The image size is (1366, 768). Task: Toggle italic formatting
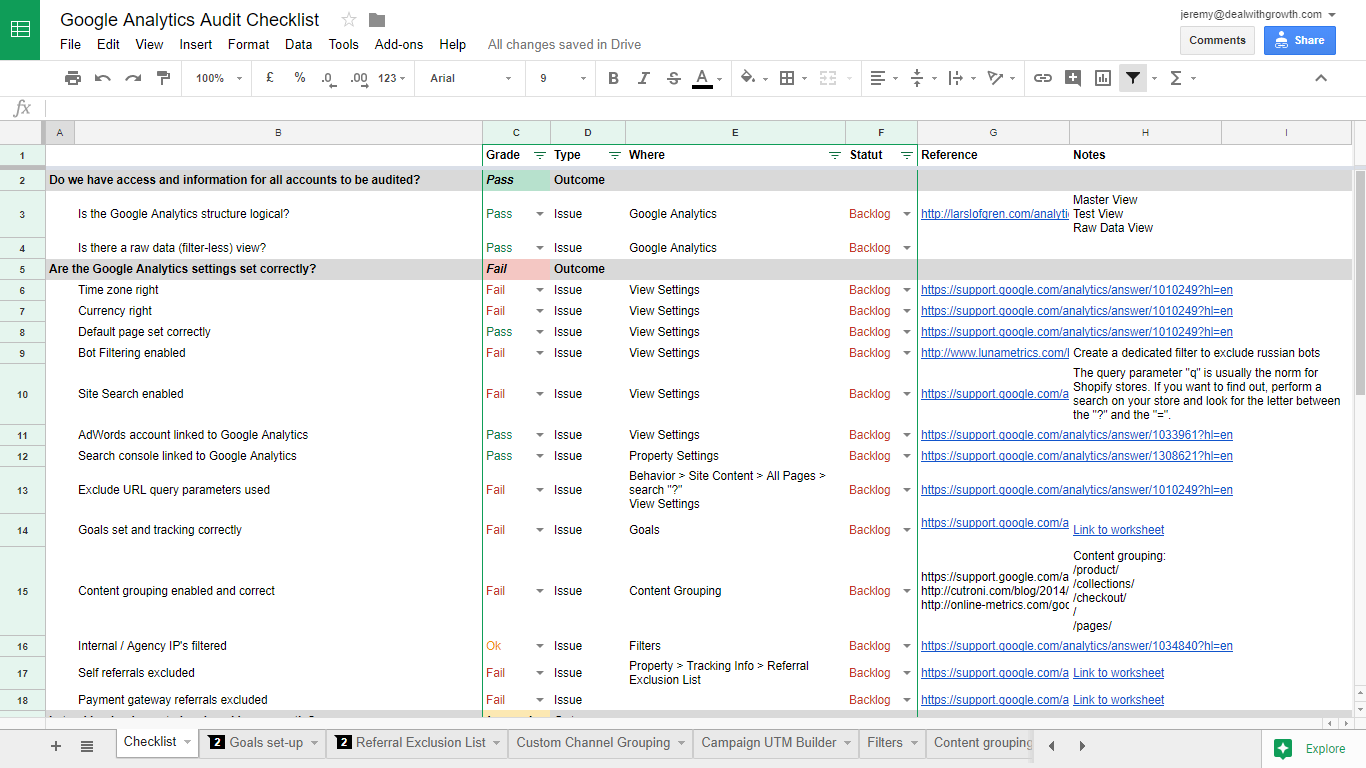pyautogui.click(x=644, y=78)
